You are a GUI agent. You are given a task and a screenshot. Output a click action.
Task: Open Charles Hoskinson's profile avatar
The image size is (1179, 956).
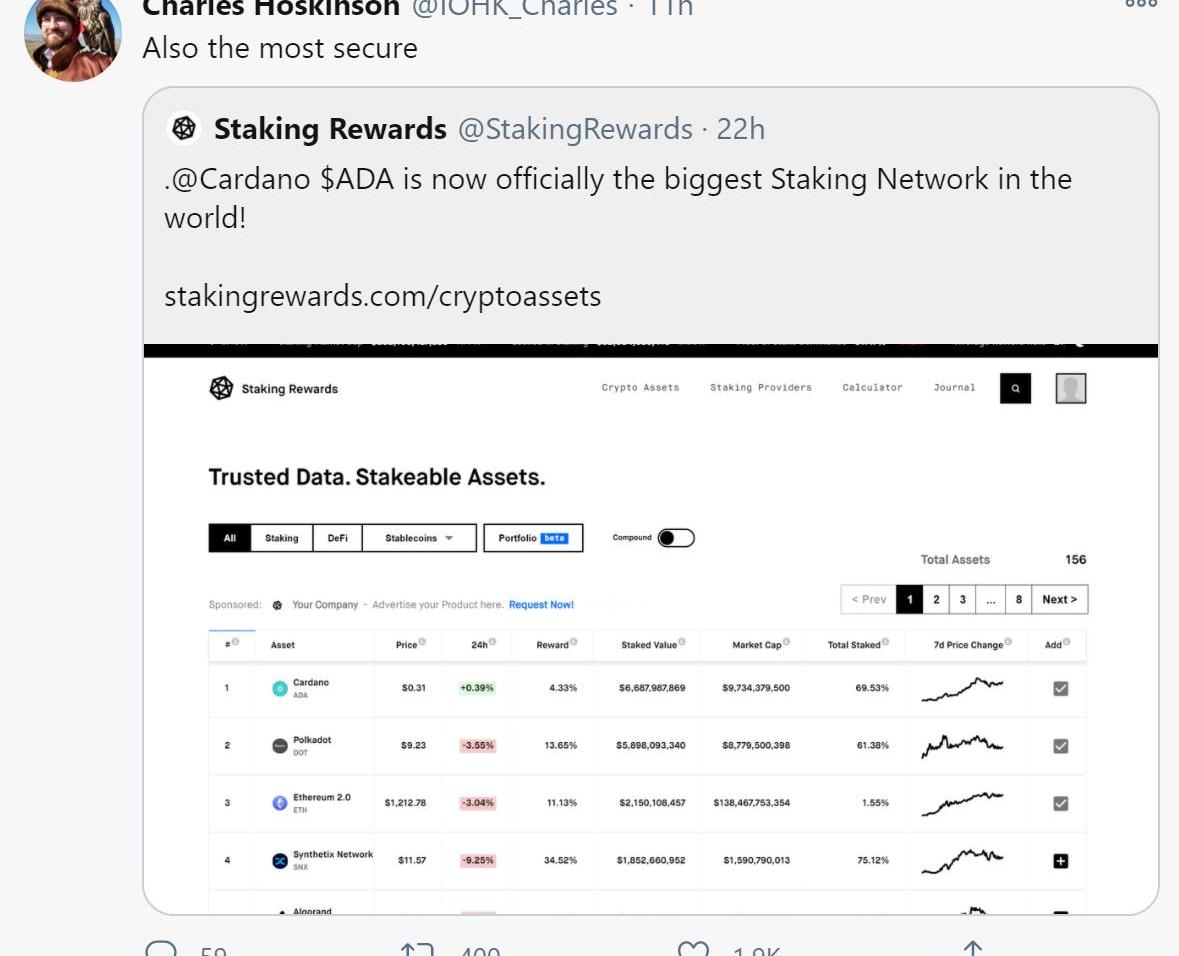[72, 38]
